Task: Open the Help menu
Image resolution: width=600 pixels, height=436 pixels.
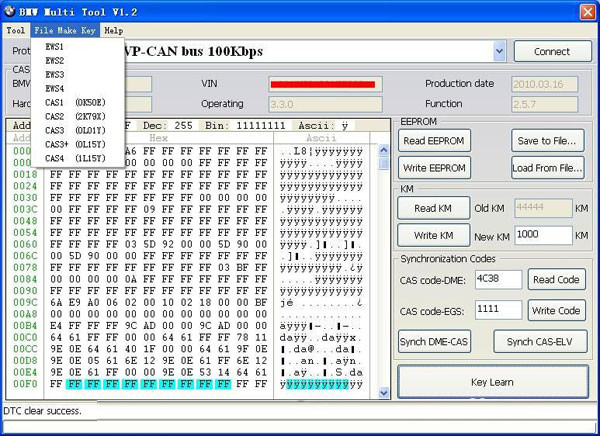Action: click(x=113, y=30)
